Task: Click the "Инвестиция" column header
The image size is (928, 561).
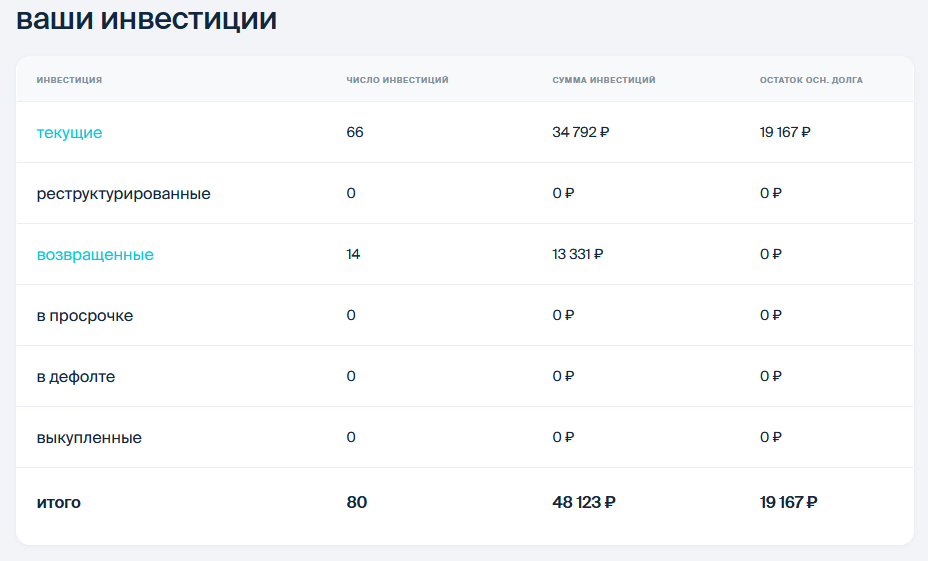Action: (x=69, y=80)
